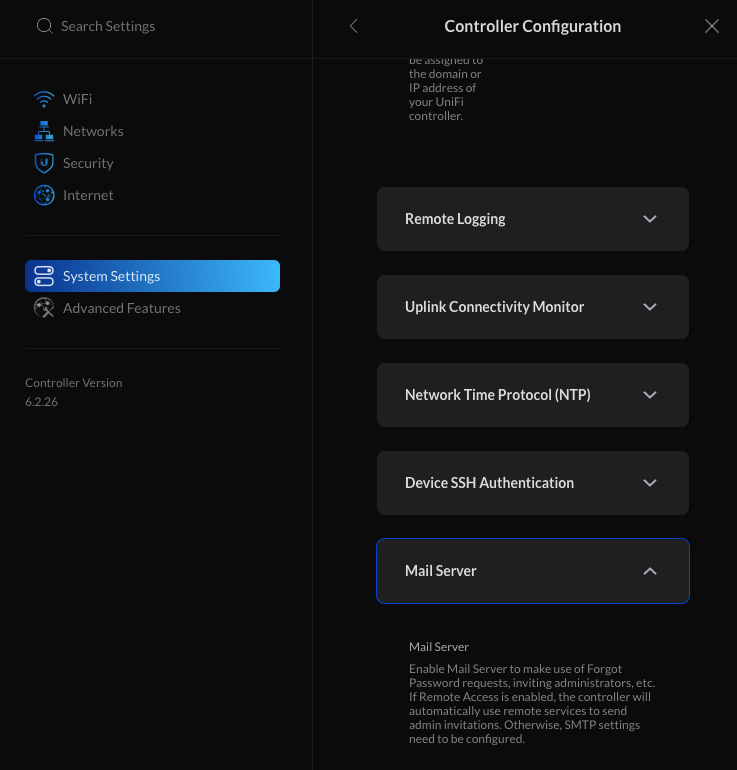Select the Security menu entry
This screenshot has height=770, width=737.
coord(88,163)
